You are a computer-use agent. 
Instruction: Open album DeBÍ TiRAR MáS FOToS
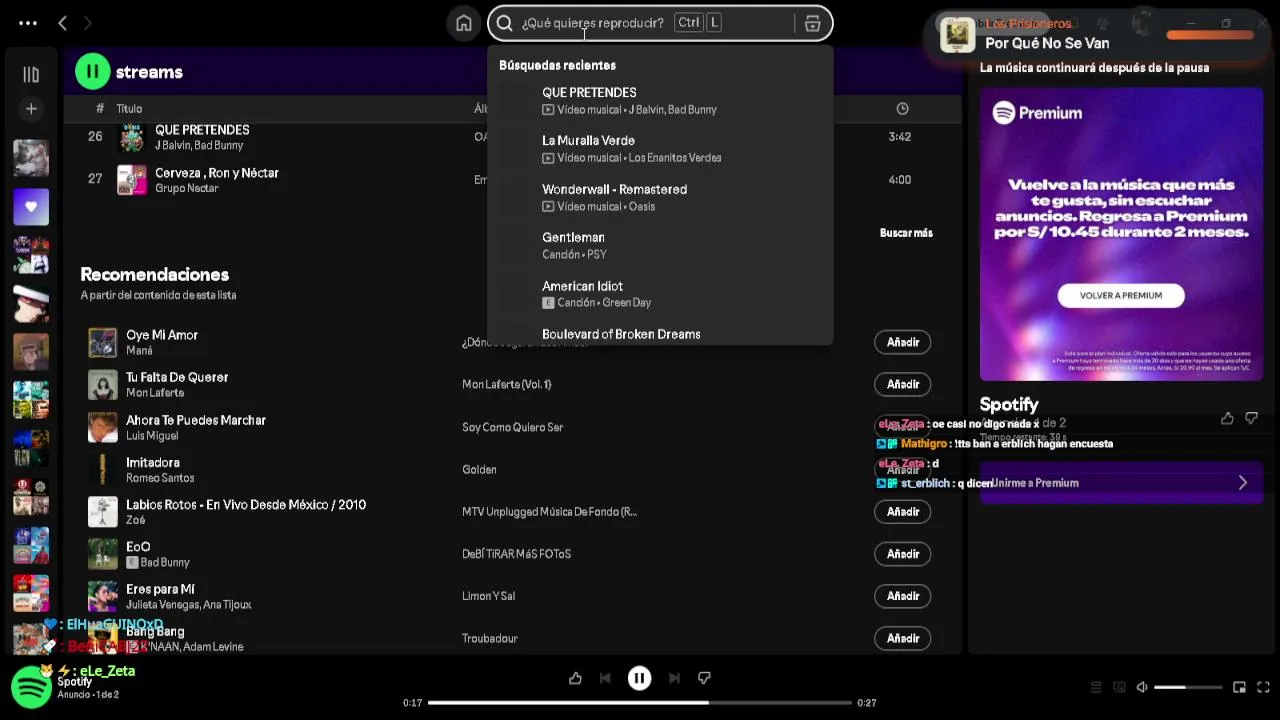pyautogui.click(x=516, y=553)
